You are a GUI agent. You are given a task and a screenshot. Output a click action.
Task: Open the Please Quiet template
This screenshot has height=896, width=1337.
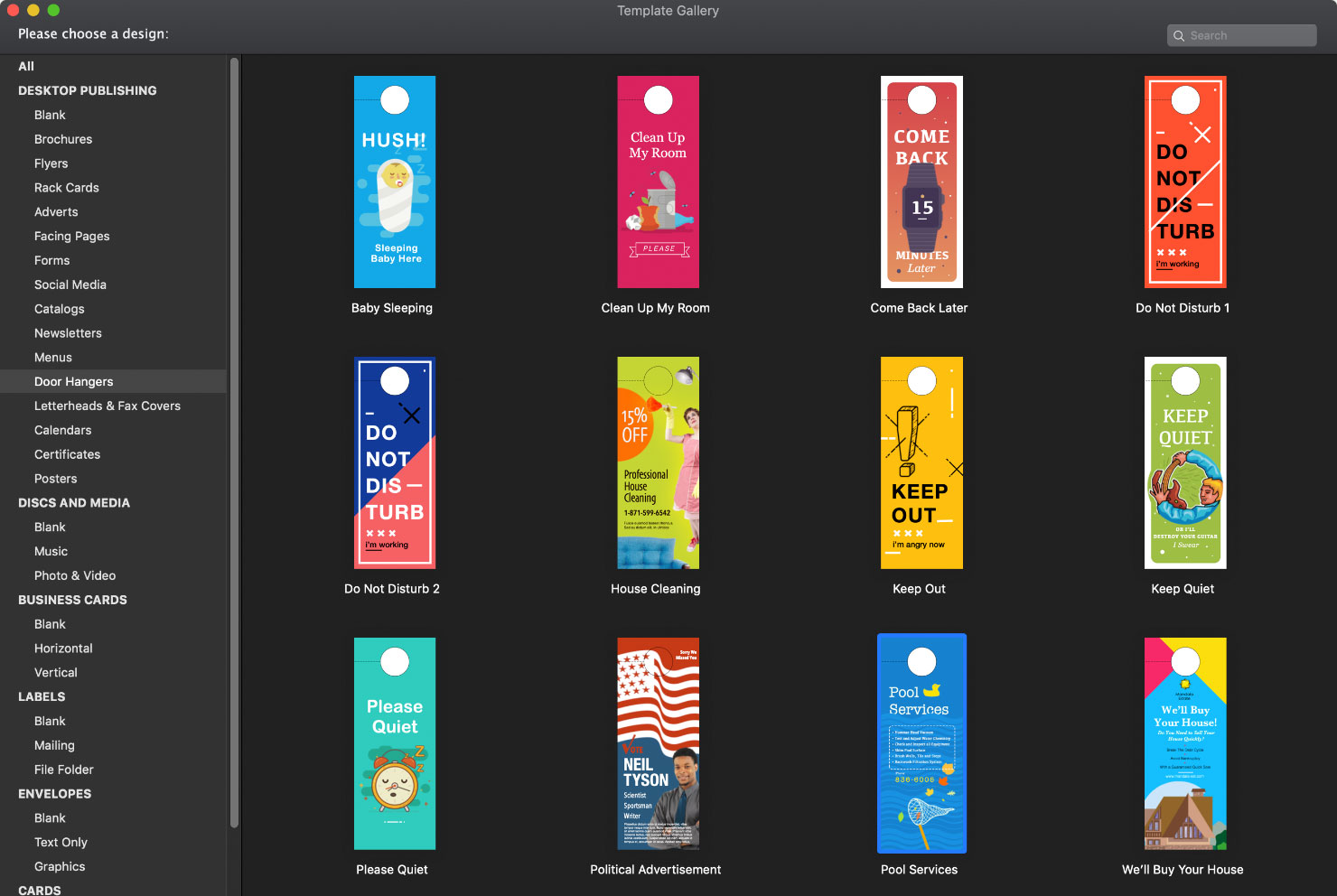point(394,742)
